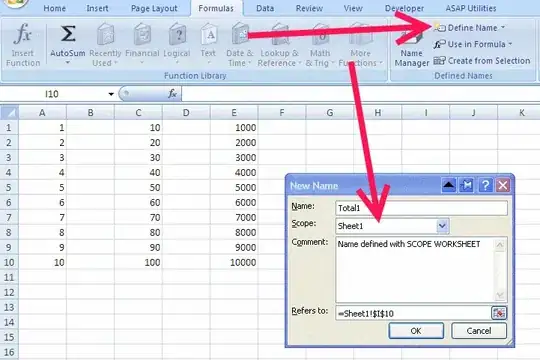Click the AutoSum sigma icon

(x=68, y=34)
